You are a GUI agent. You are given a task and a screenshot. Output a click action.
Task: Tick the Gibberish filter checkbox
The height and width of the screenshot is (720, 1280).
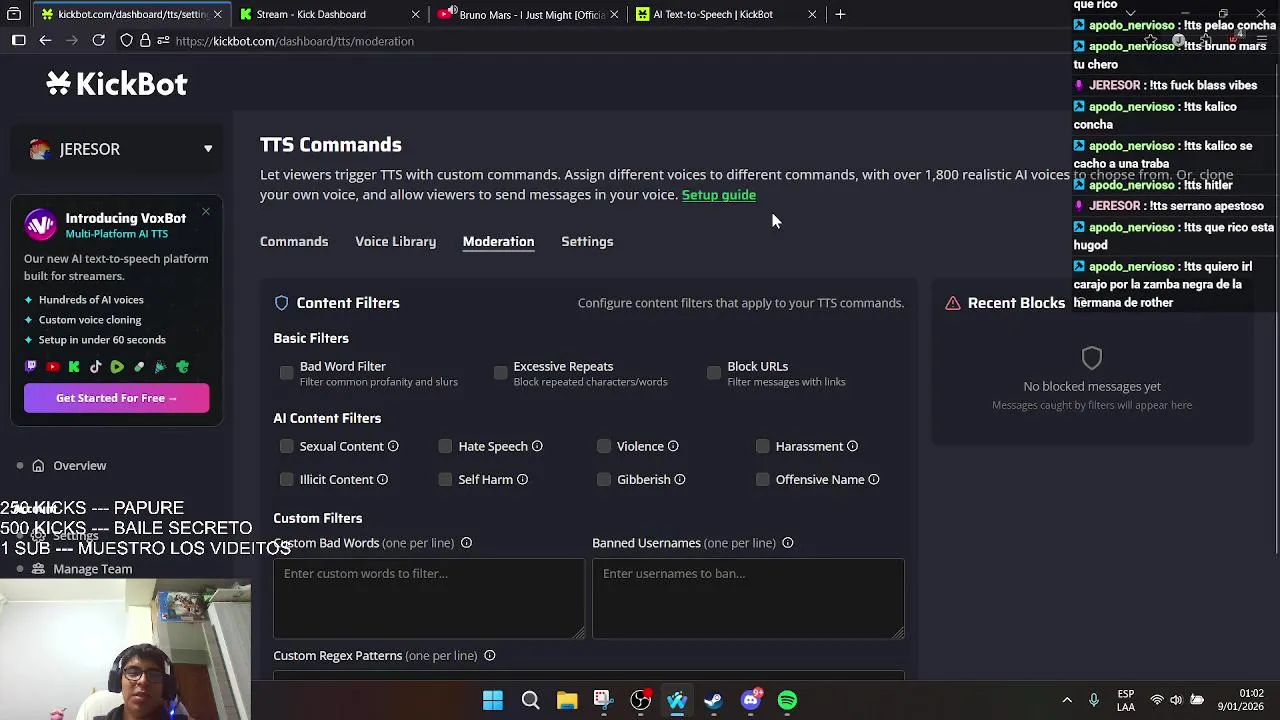pos(604,480)
